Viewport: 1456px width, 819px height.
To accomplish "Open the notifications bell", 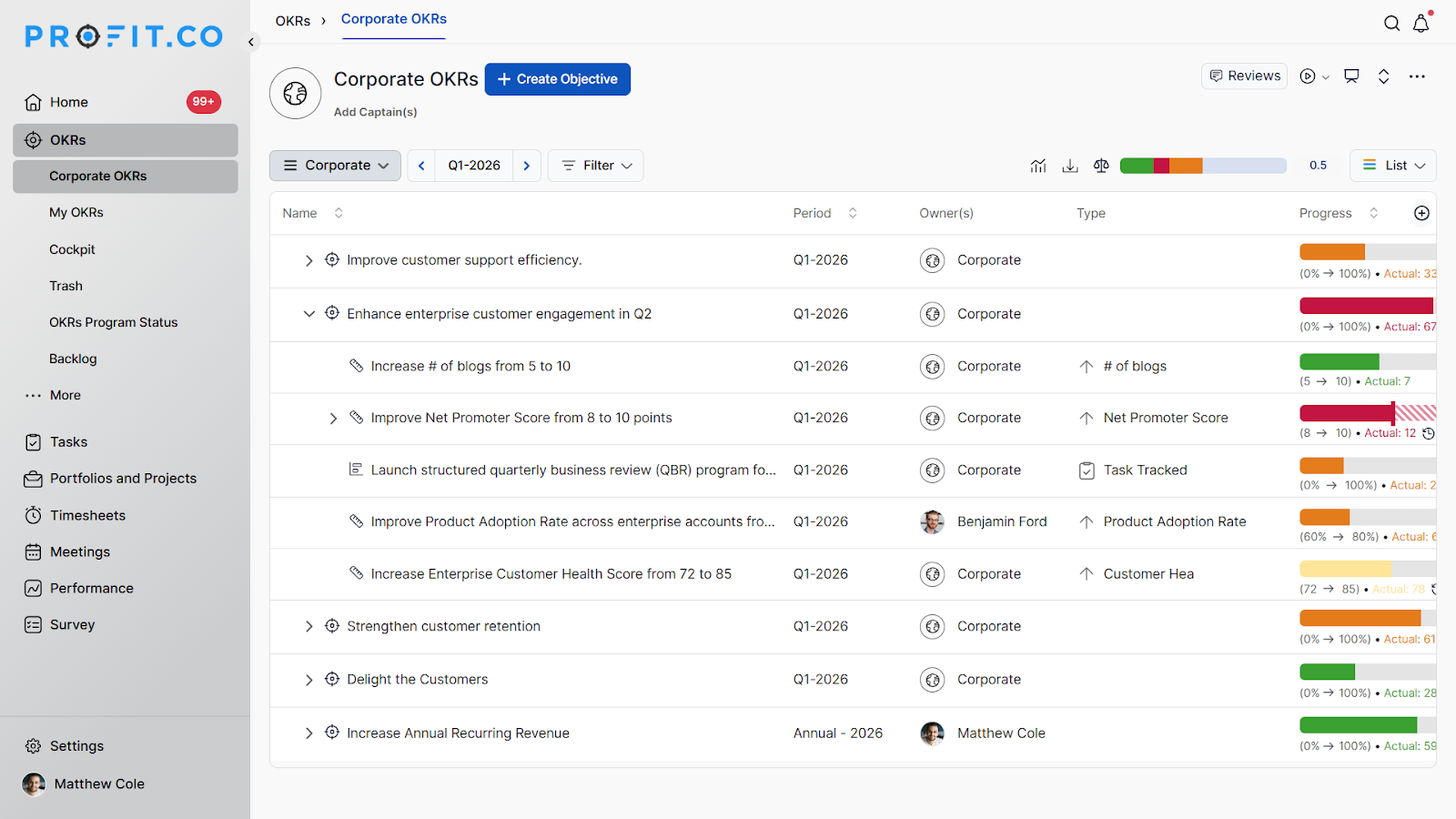I will coord(1421,24).
